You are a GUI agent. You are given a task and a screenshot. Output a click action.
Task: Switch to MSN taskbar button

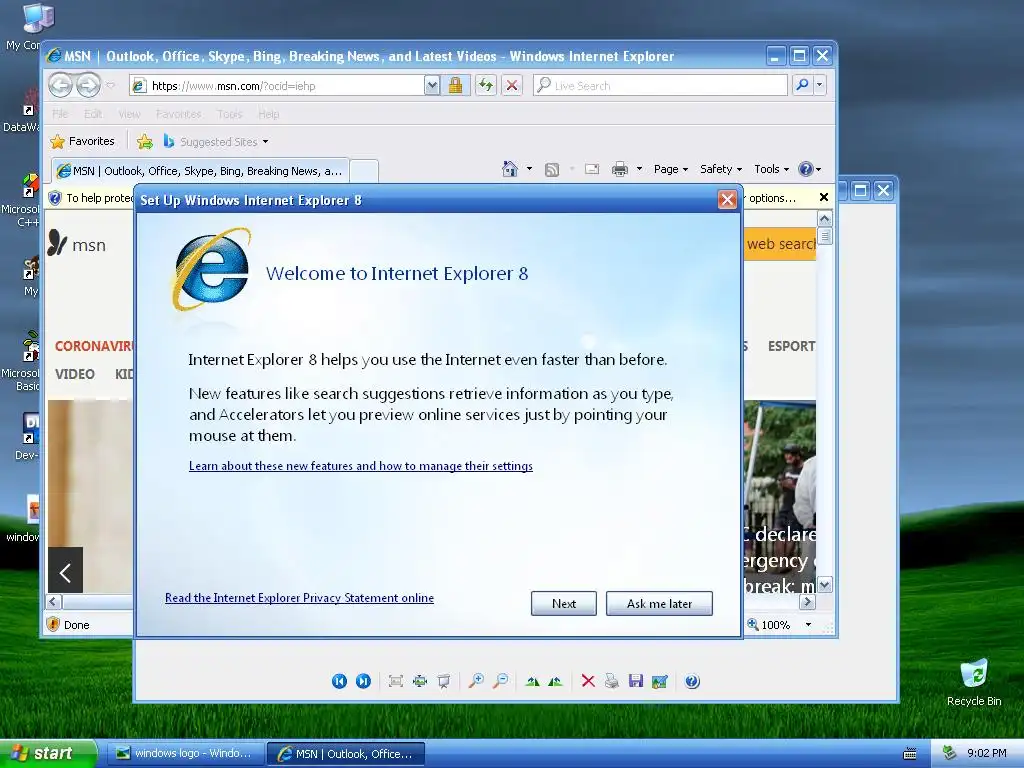click(x=345, y=754)
